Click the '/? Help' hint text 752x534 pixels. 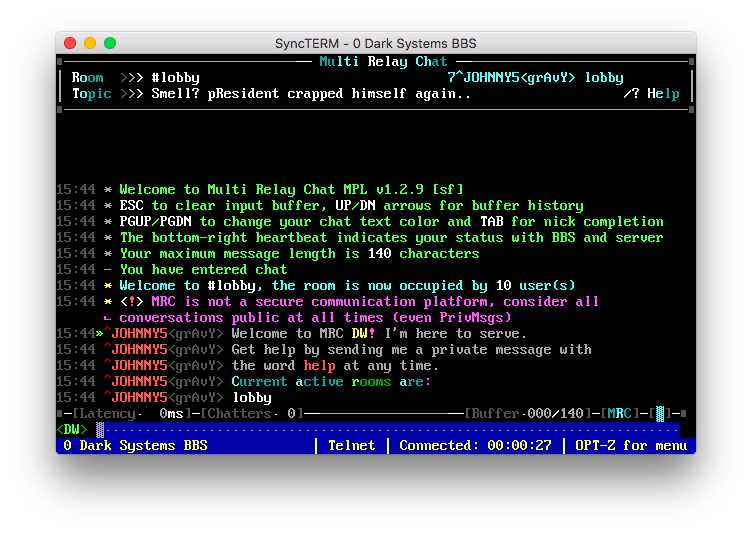point(651,94)
